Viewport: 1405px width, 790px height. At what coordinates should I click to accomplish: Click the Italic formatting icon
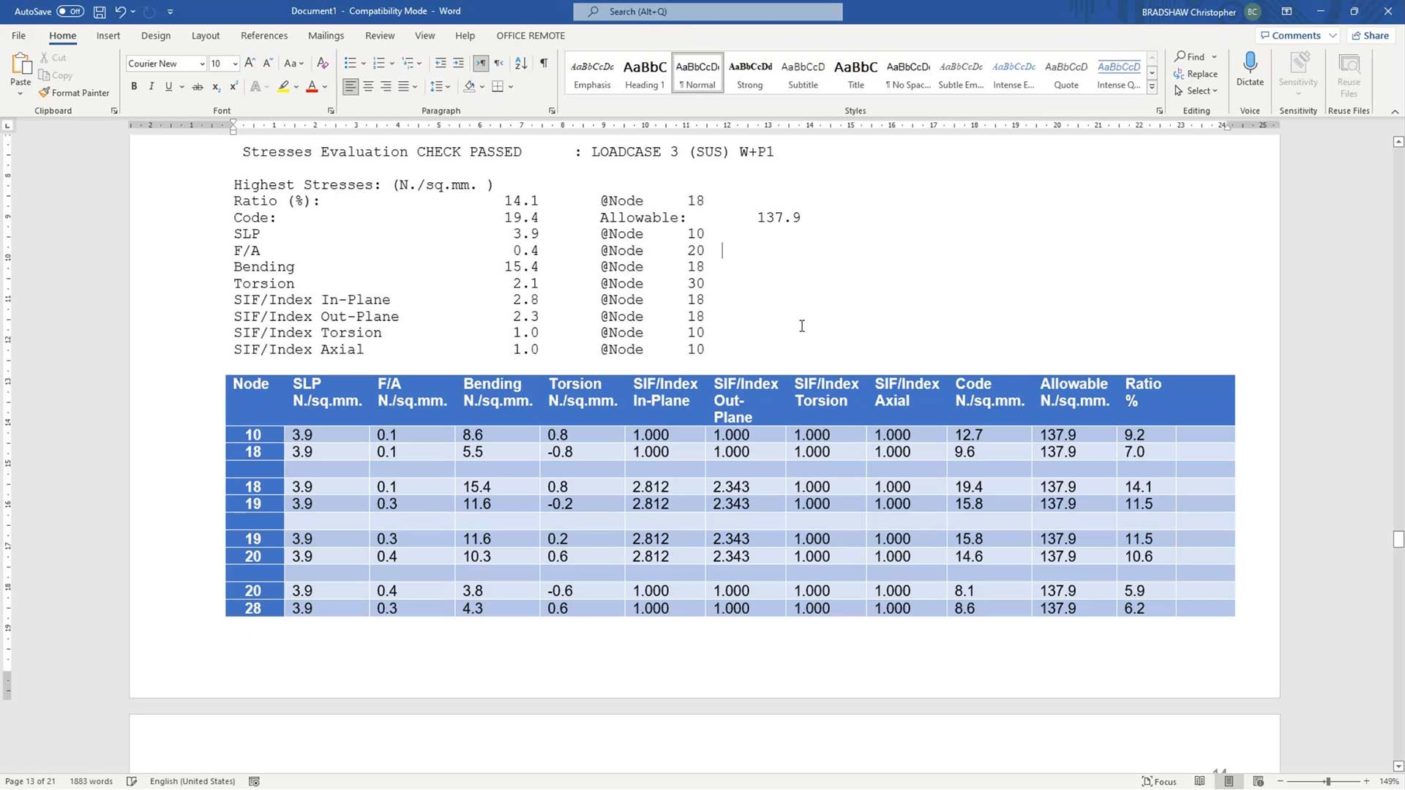[151, 87]
